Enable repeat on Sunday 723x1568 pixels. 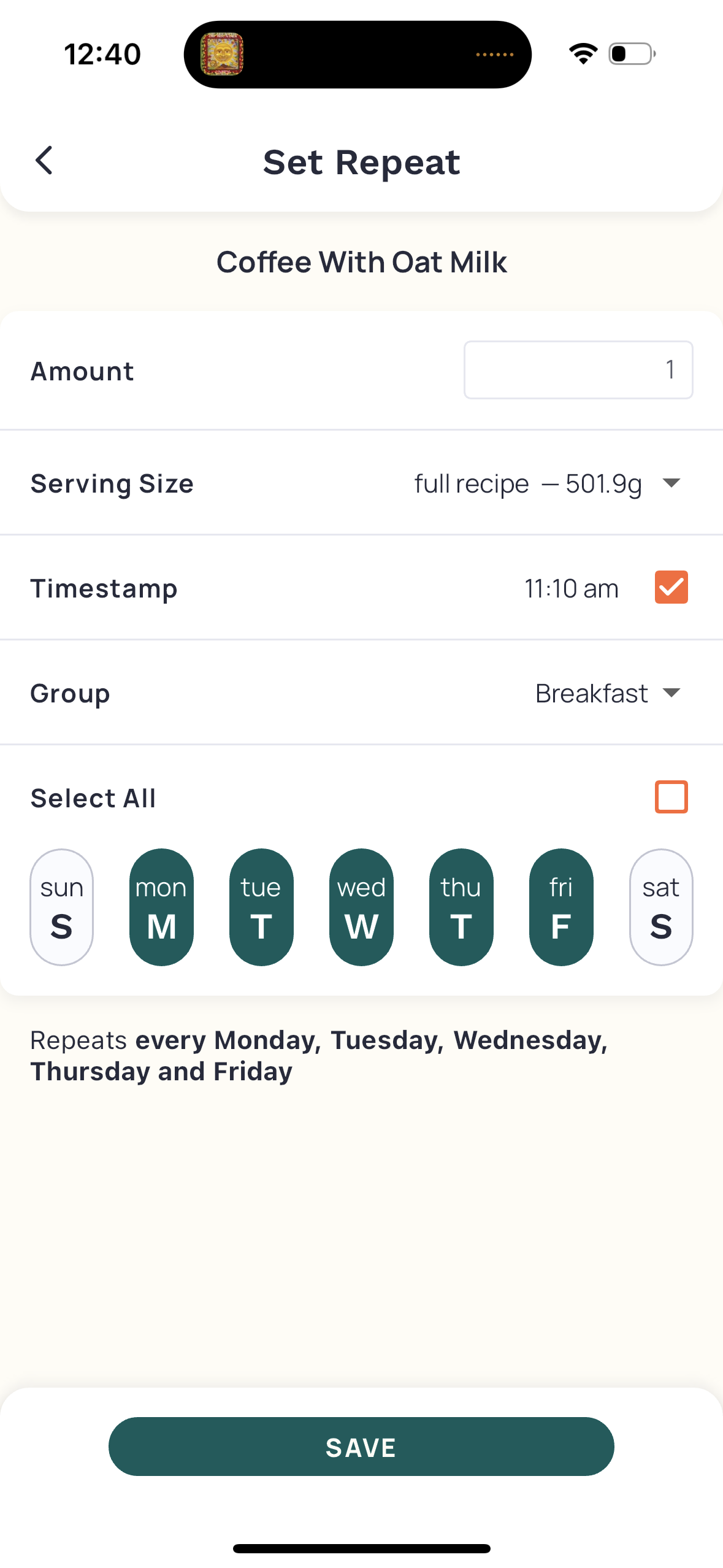click(61, 907)
